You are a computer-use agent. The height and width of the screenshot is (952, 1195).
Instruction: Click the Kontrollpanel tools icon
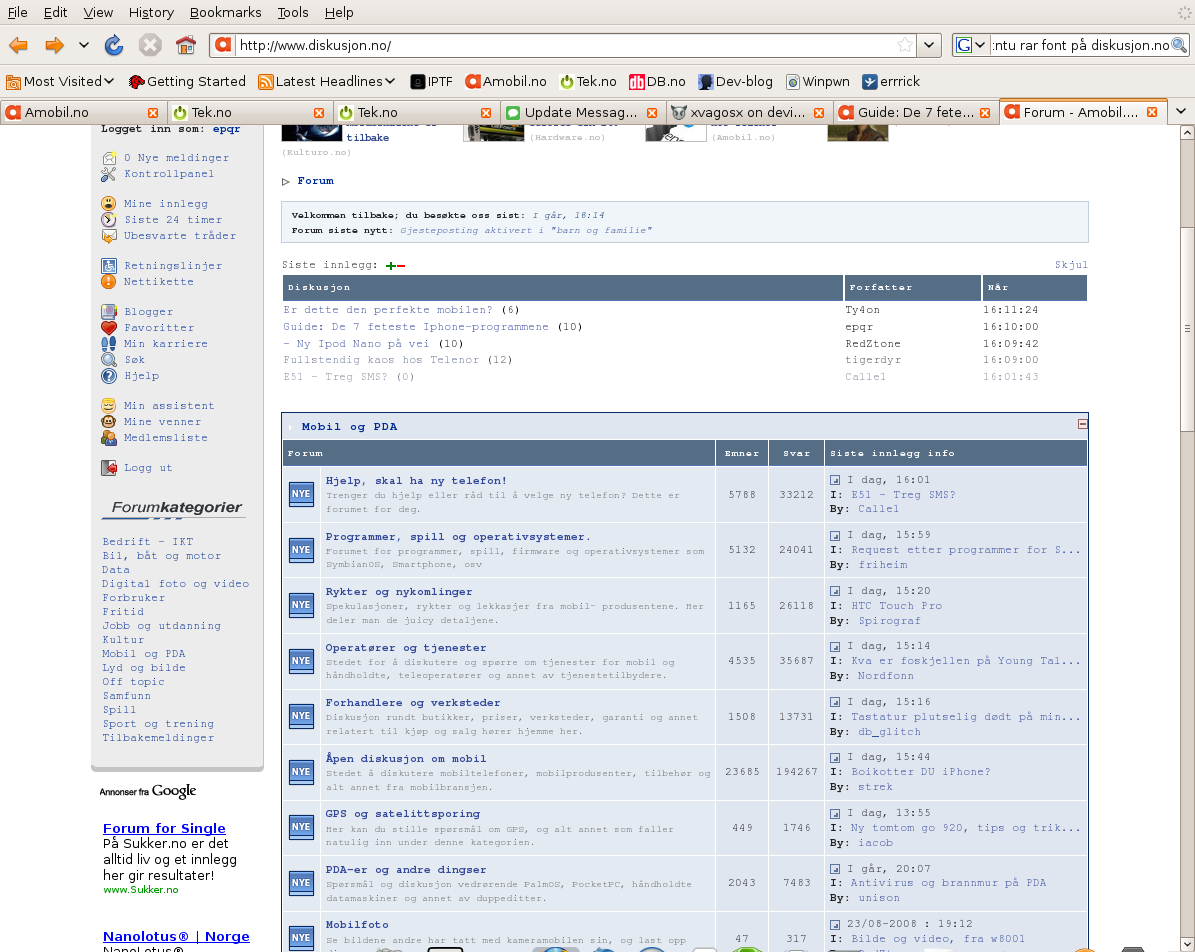coord(109,174)
